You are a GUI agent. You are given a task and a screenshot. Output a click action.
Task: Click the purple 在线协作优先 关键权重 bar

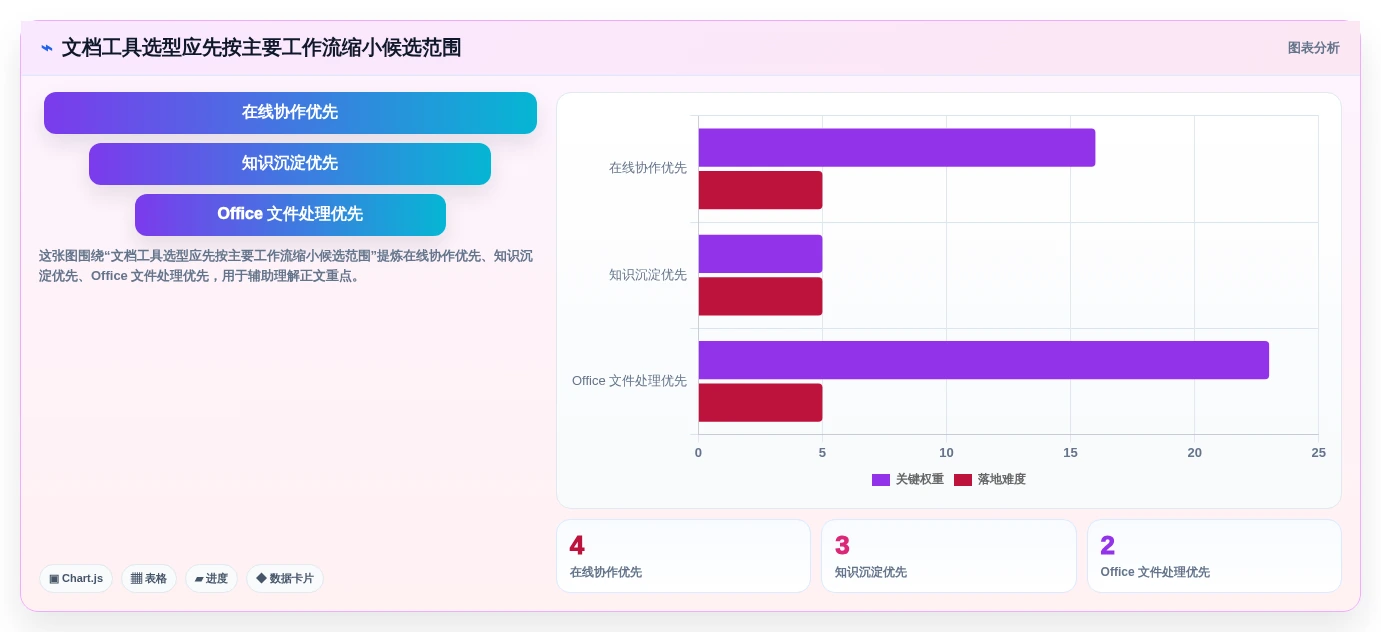coord(897,148)
